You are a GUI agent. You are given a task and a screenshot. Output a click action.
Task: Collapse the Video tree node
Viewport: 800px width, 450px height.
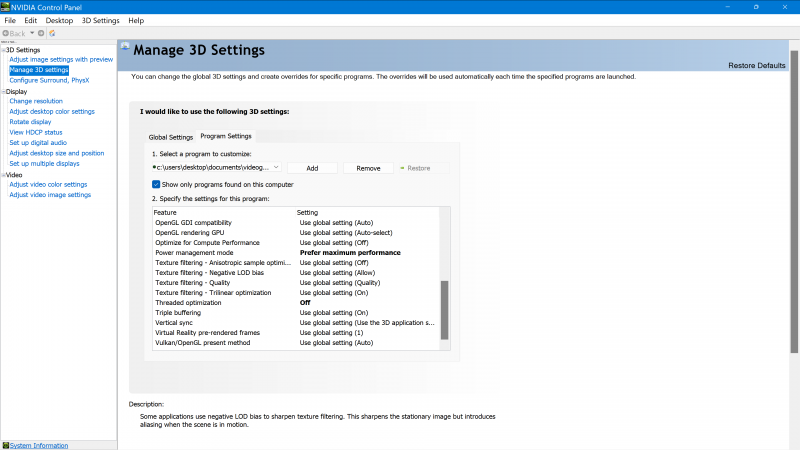(3, 175)
